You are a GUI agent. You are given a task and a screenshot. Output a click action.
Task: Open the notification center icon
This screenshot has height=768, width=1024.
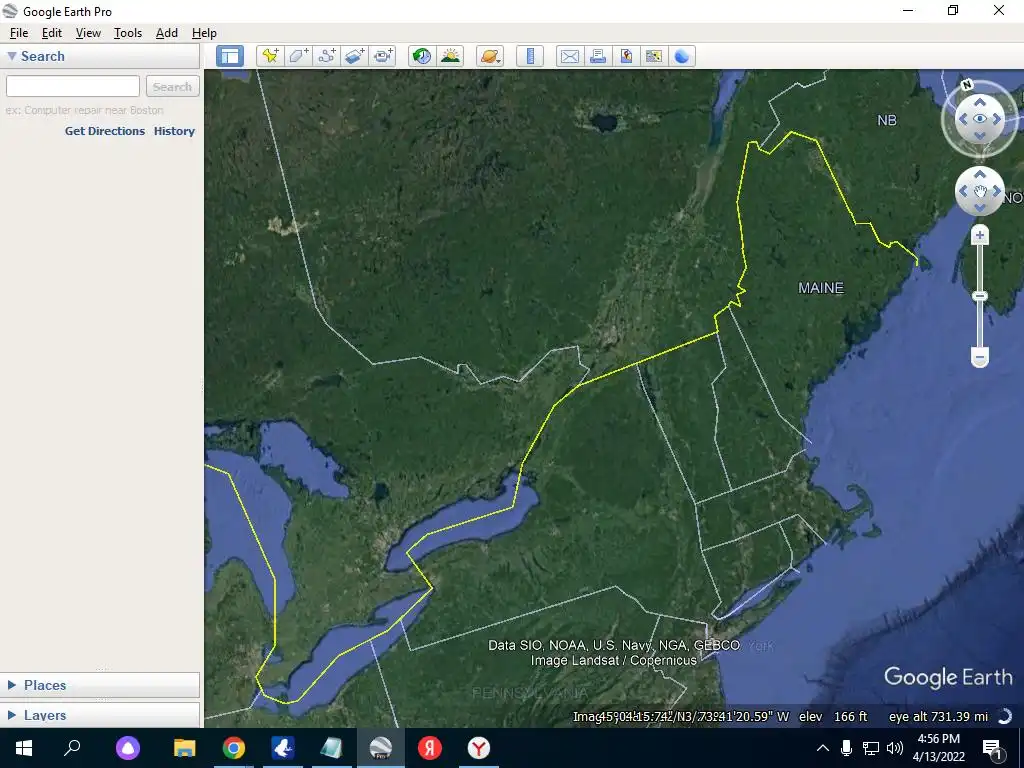[992, 748]
